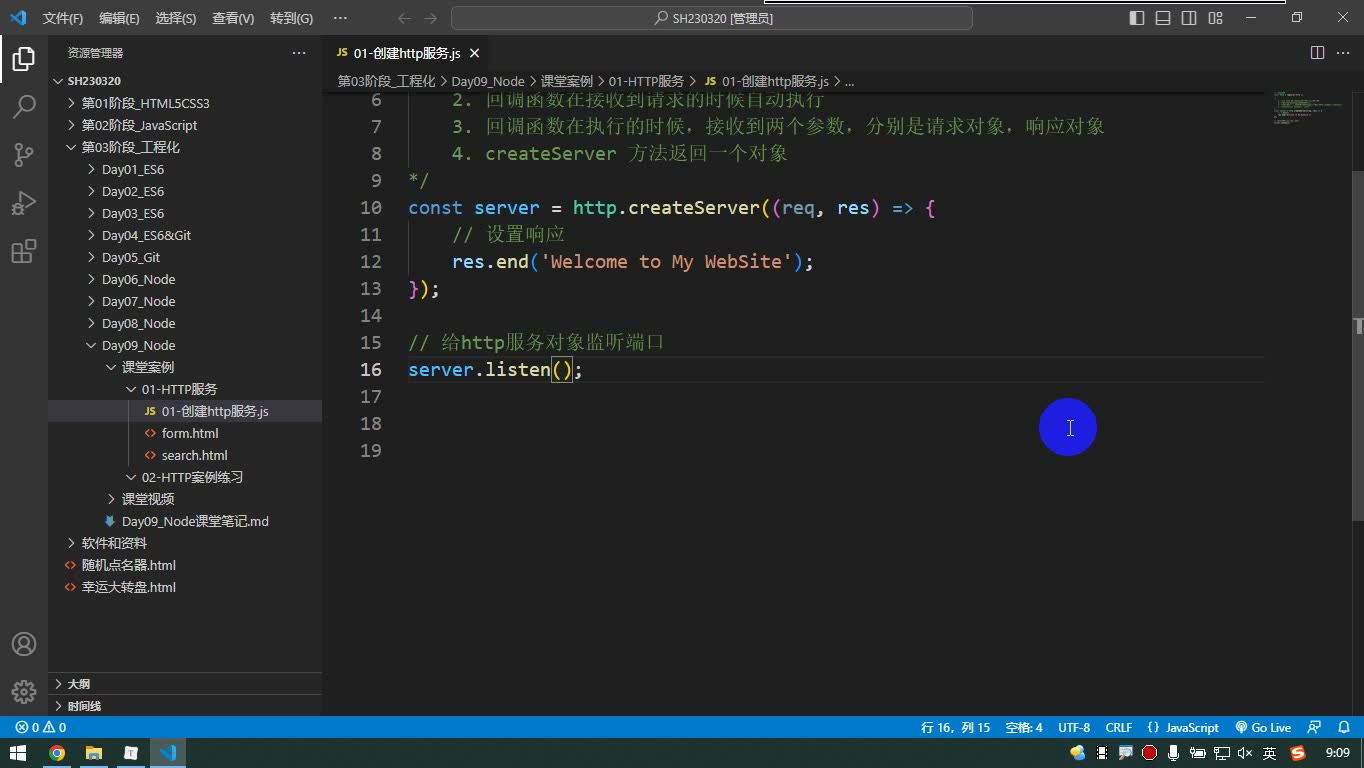Open editor more actions ellipsis menu
This screenshot has height=768, width=1364.
1342,53
